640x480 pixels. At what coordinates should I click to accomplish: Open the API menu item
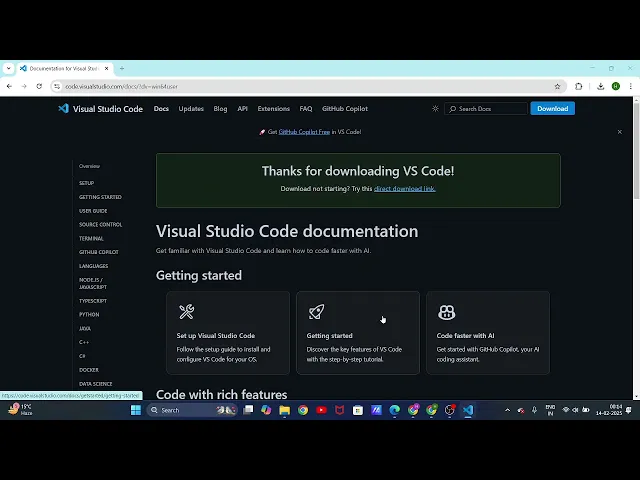pyautogui.click(x=242, y=109)
